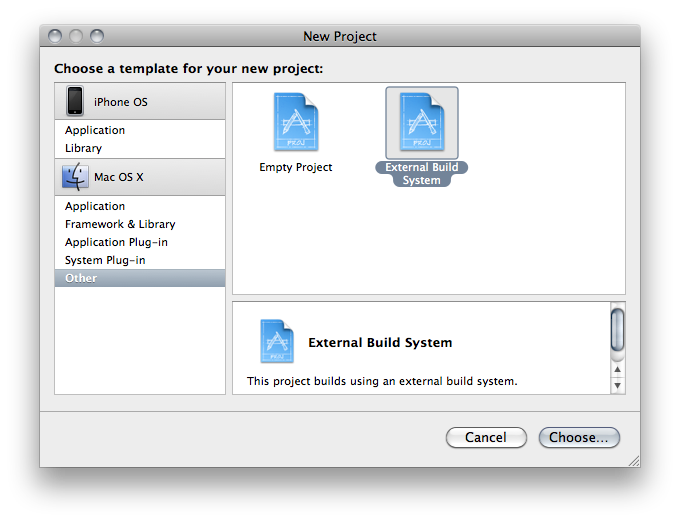Screen dimensions: 680x522
Task: Click the description scroll down arrow
Action: coord(618,385)
